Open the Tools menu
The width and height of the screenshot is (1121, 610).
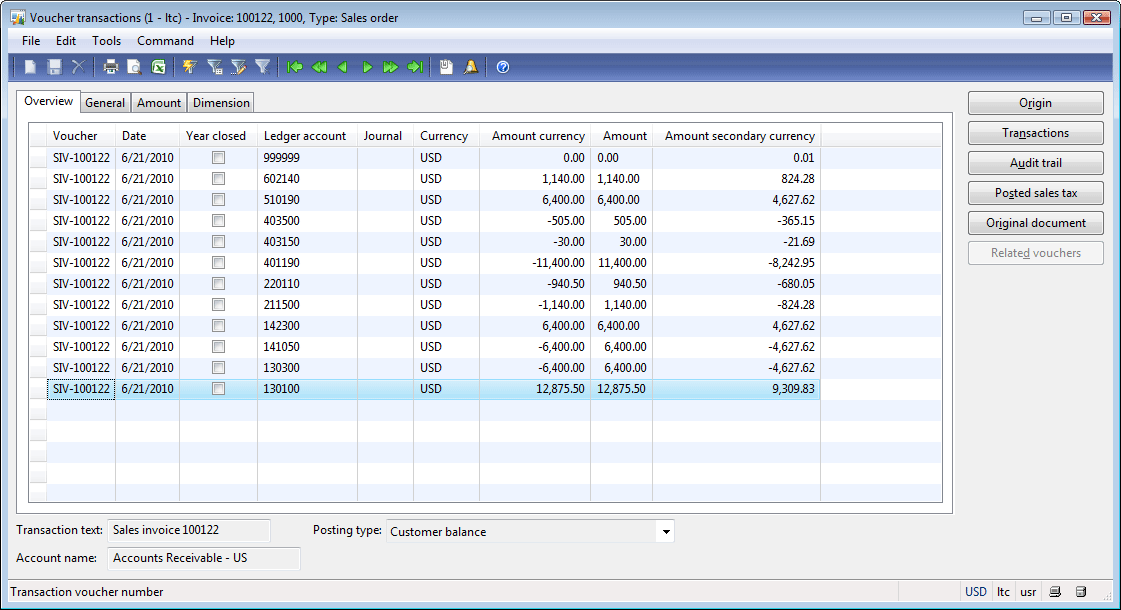coord(107,41)
